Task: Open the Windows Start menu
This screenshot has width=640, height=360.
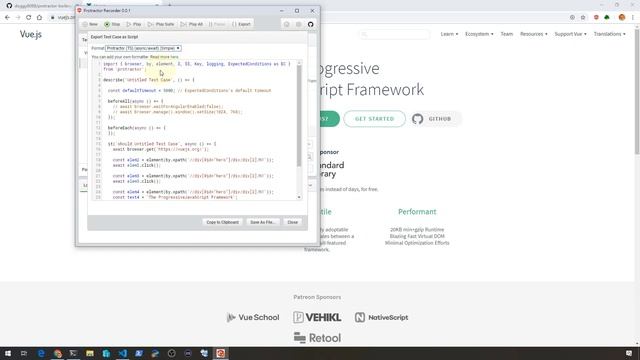Action: pos(8,353)
